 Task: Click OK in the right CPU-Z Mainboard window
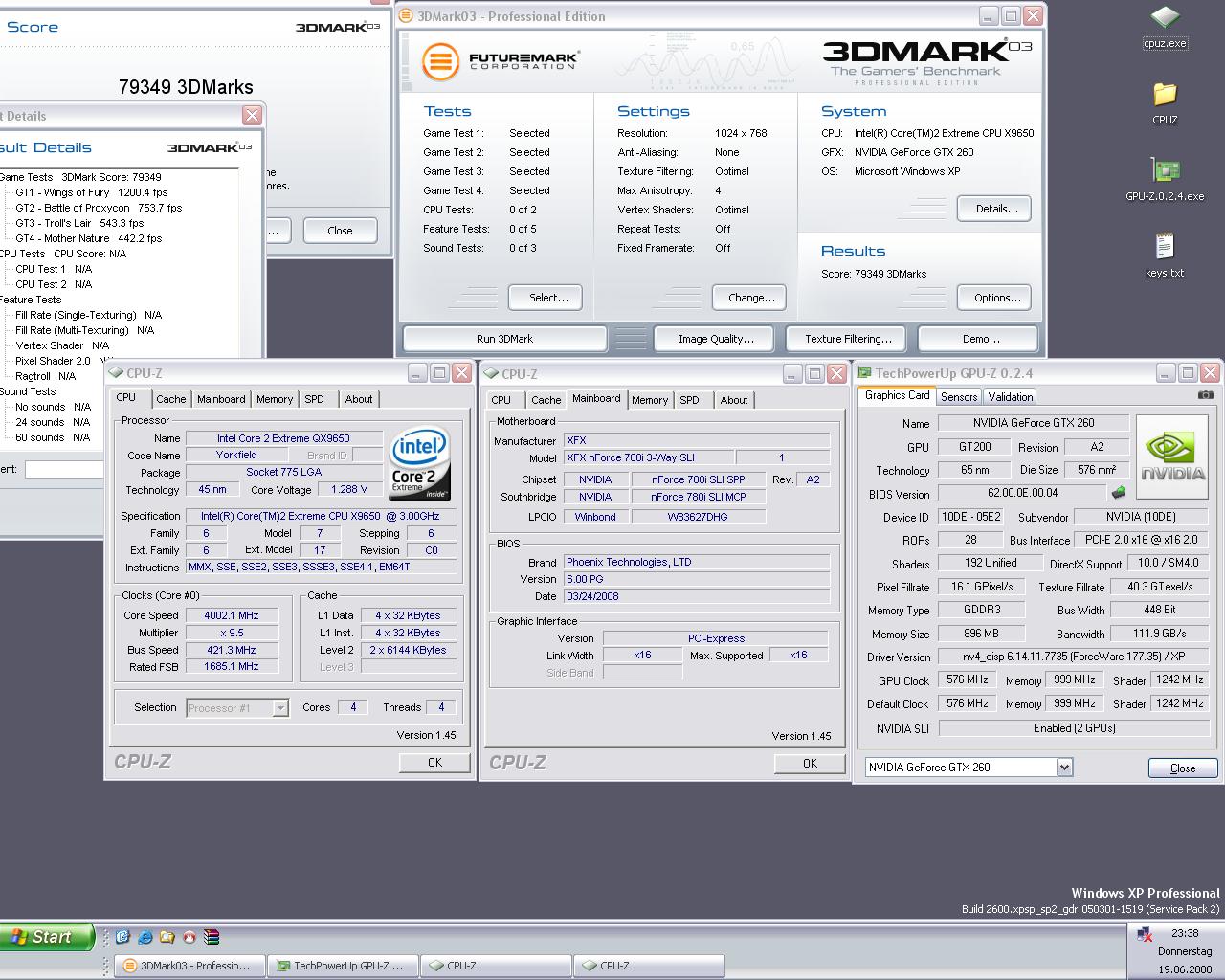pyautogui.click(x=810, y=763)
